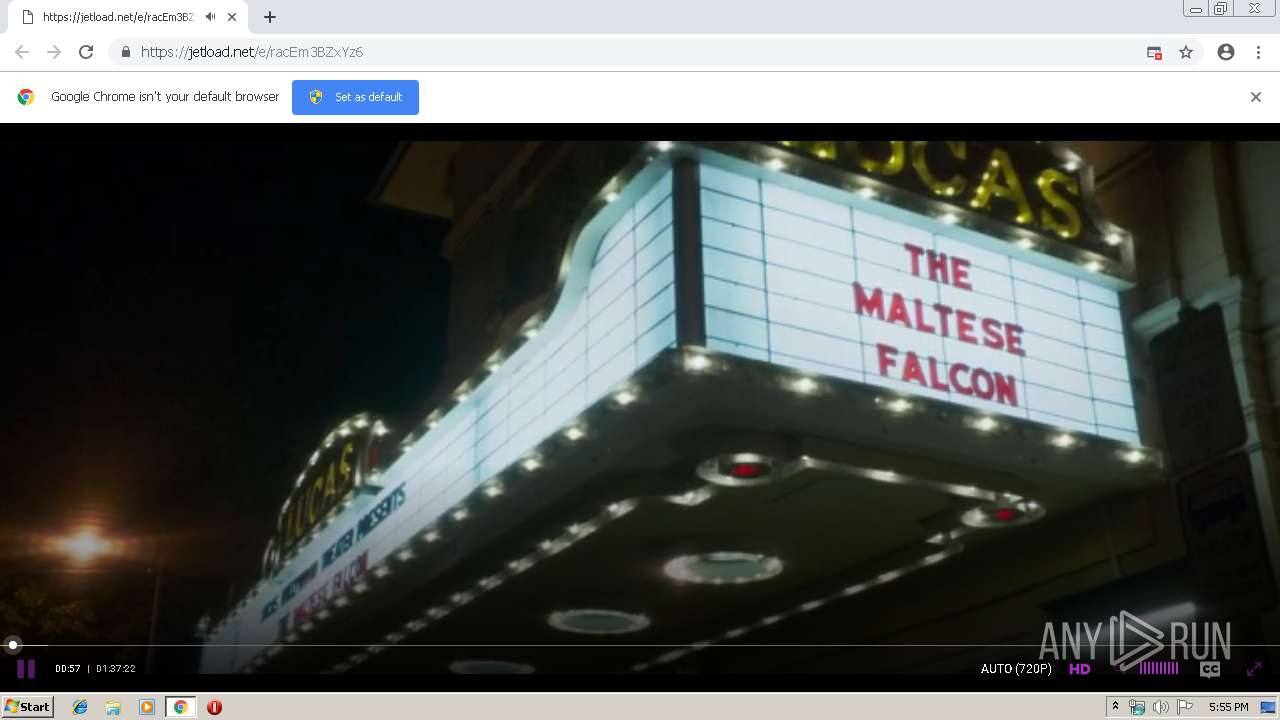View site security lock info
Screen dimensions: 1280x720
pos(125,52)
